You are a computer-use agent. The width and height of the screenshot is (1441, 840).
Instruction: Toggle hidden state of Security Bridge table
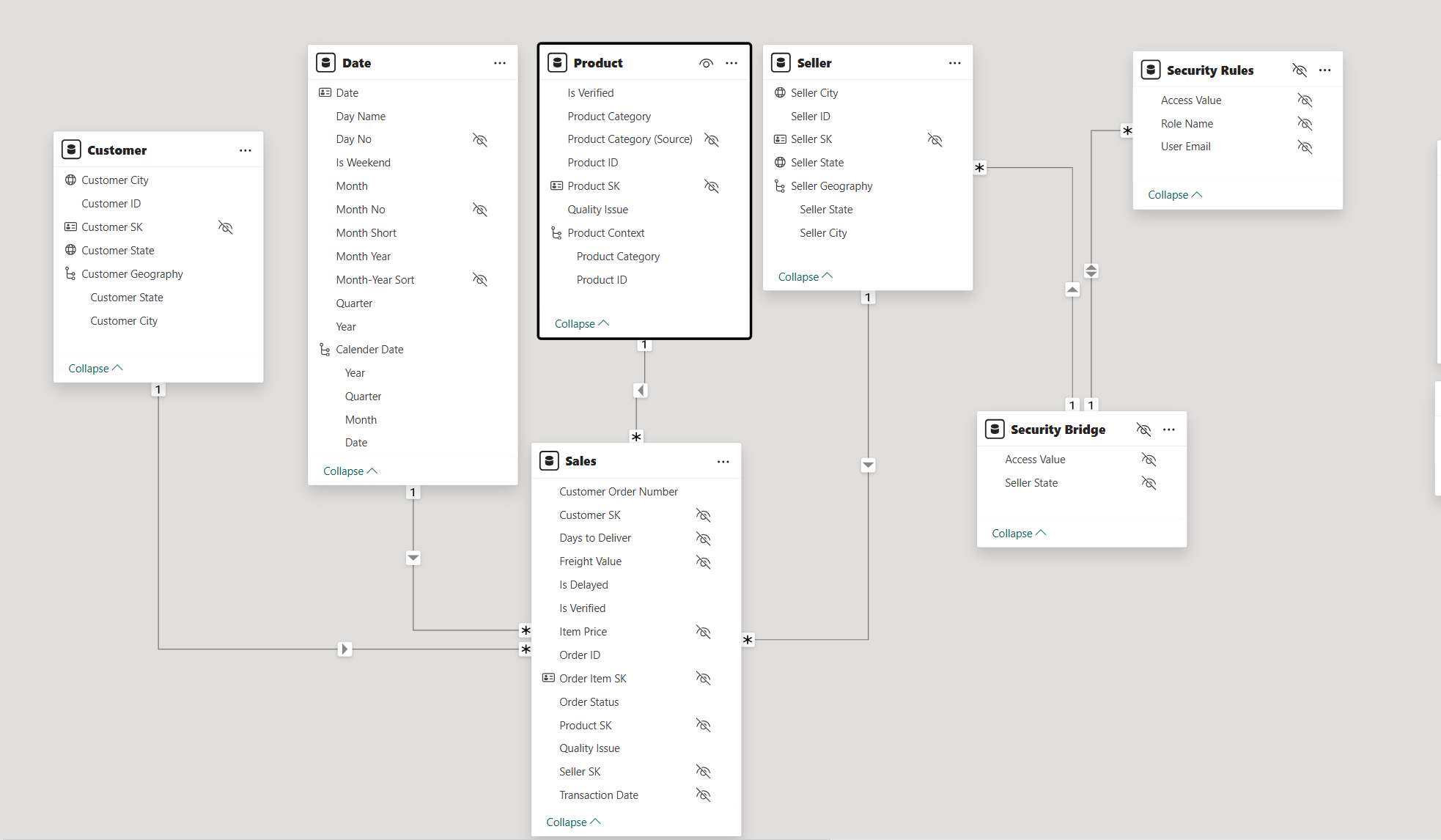pyautogui.click(x=1143, y=430)
